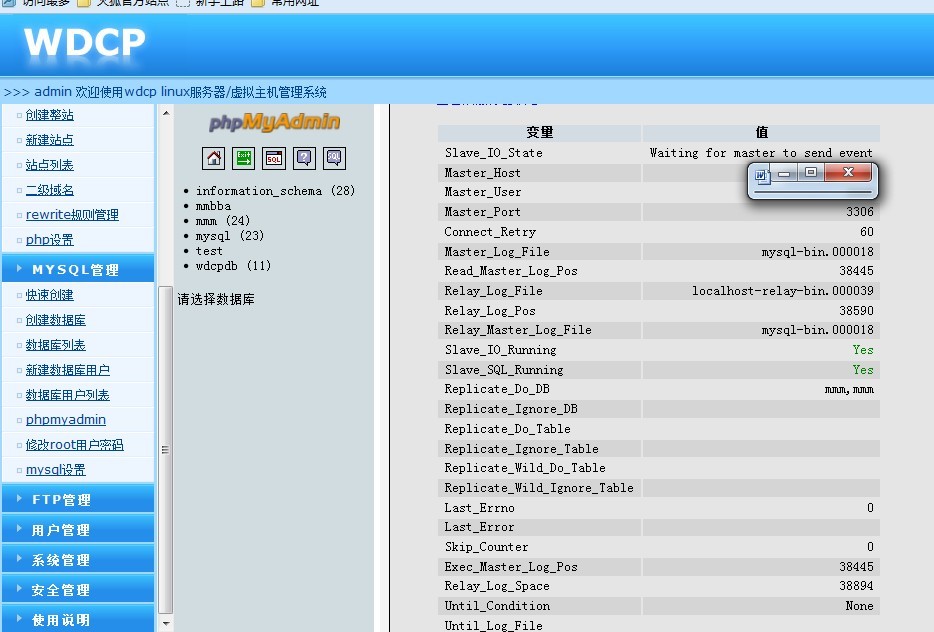The width and height of the screenshot is (934, 632).
Task: Click the SQL documentation speech bubble icon
Action: click(334, 158)
